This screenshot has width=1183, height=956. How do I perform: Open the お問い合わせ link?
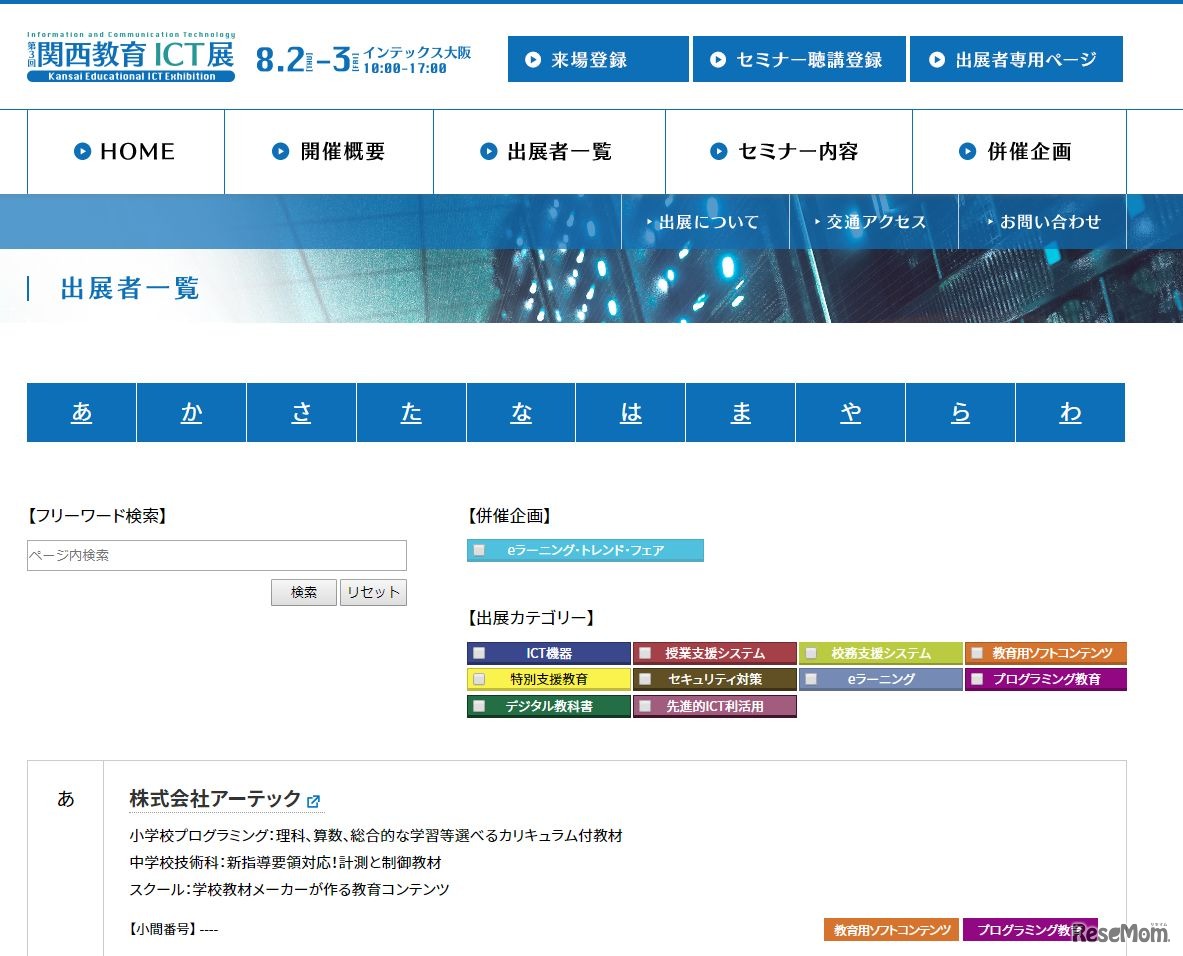(1042, 222)
